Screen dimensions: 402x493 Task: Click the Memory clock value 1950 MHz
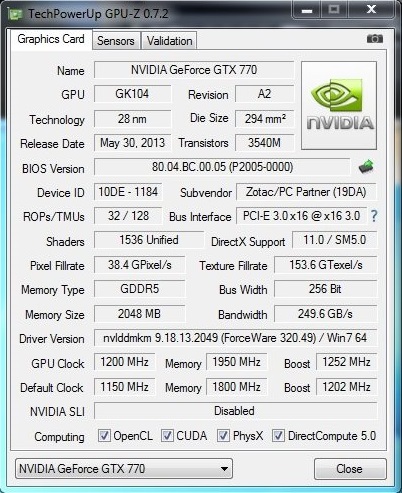pyautogui.click(x=236, y=362)
